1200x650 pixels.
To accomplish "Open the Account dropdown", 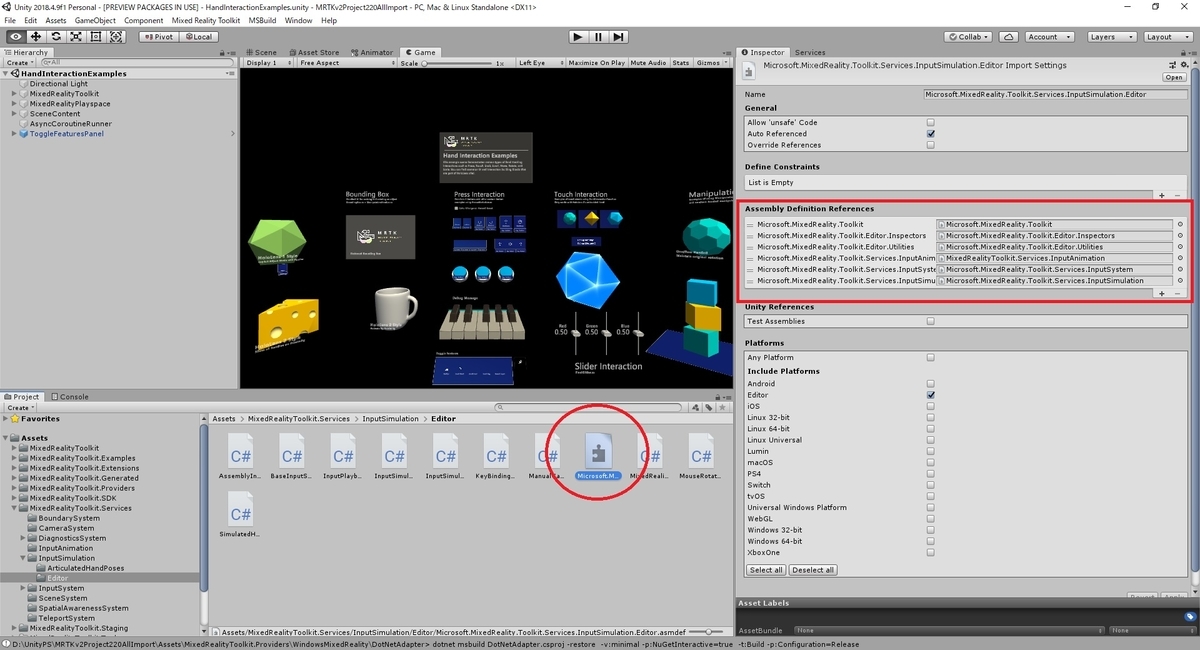I will (x=1048, y=36).
